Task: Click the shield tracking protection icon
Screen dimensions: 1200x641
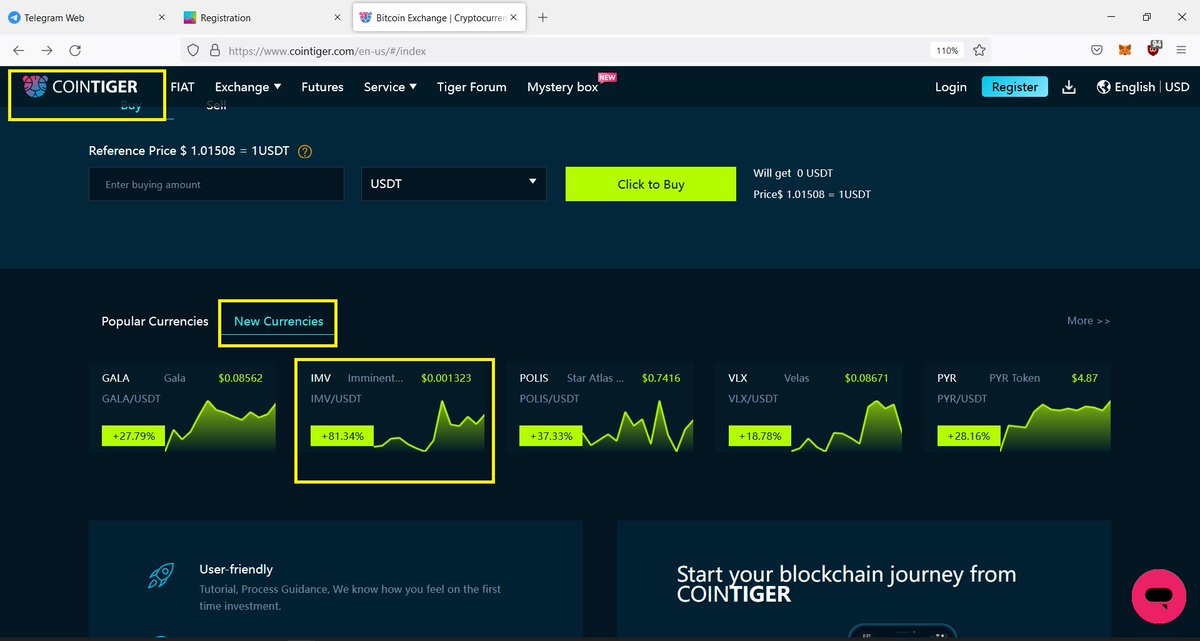Action: (x=194, y=50)
